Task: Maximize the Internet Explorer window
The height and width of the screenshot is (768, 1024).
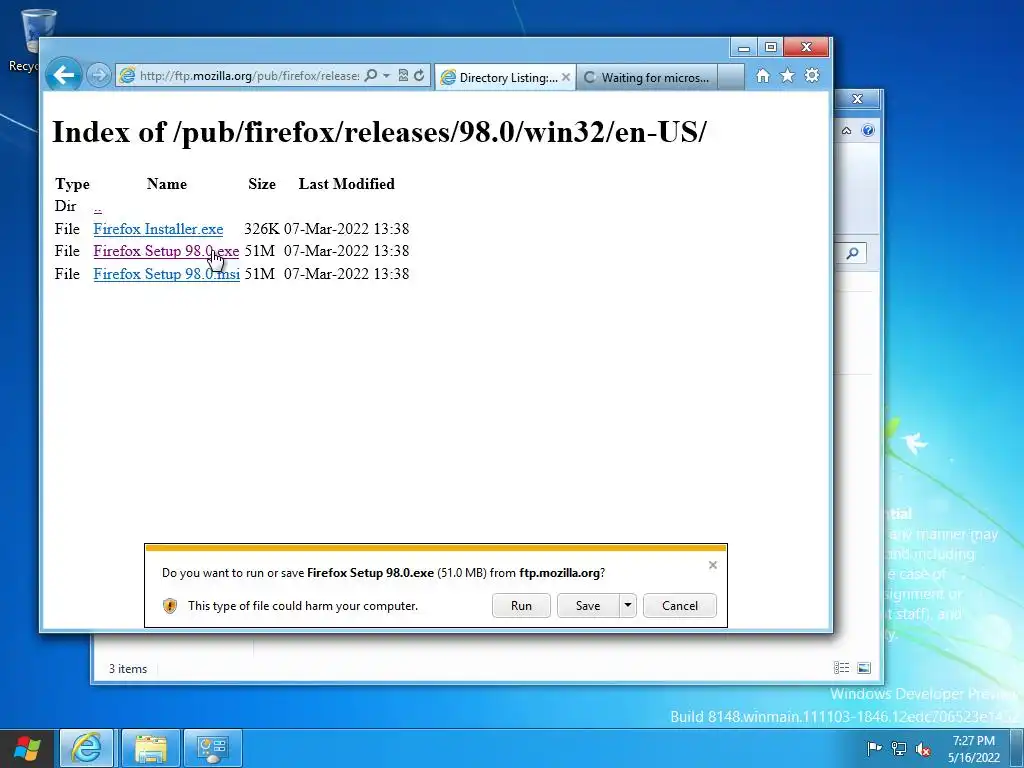Action: 771,48
